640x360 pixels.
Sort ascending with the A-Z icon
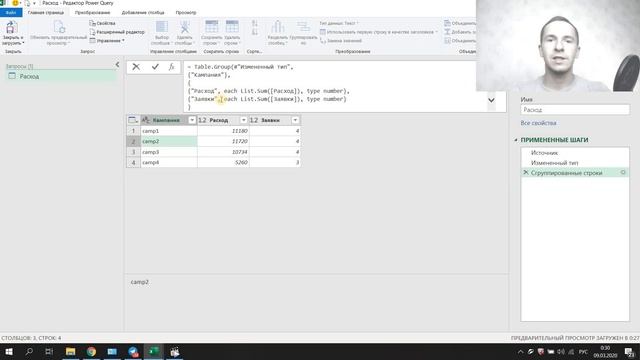click(255, 24)
